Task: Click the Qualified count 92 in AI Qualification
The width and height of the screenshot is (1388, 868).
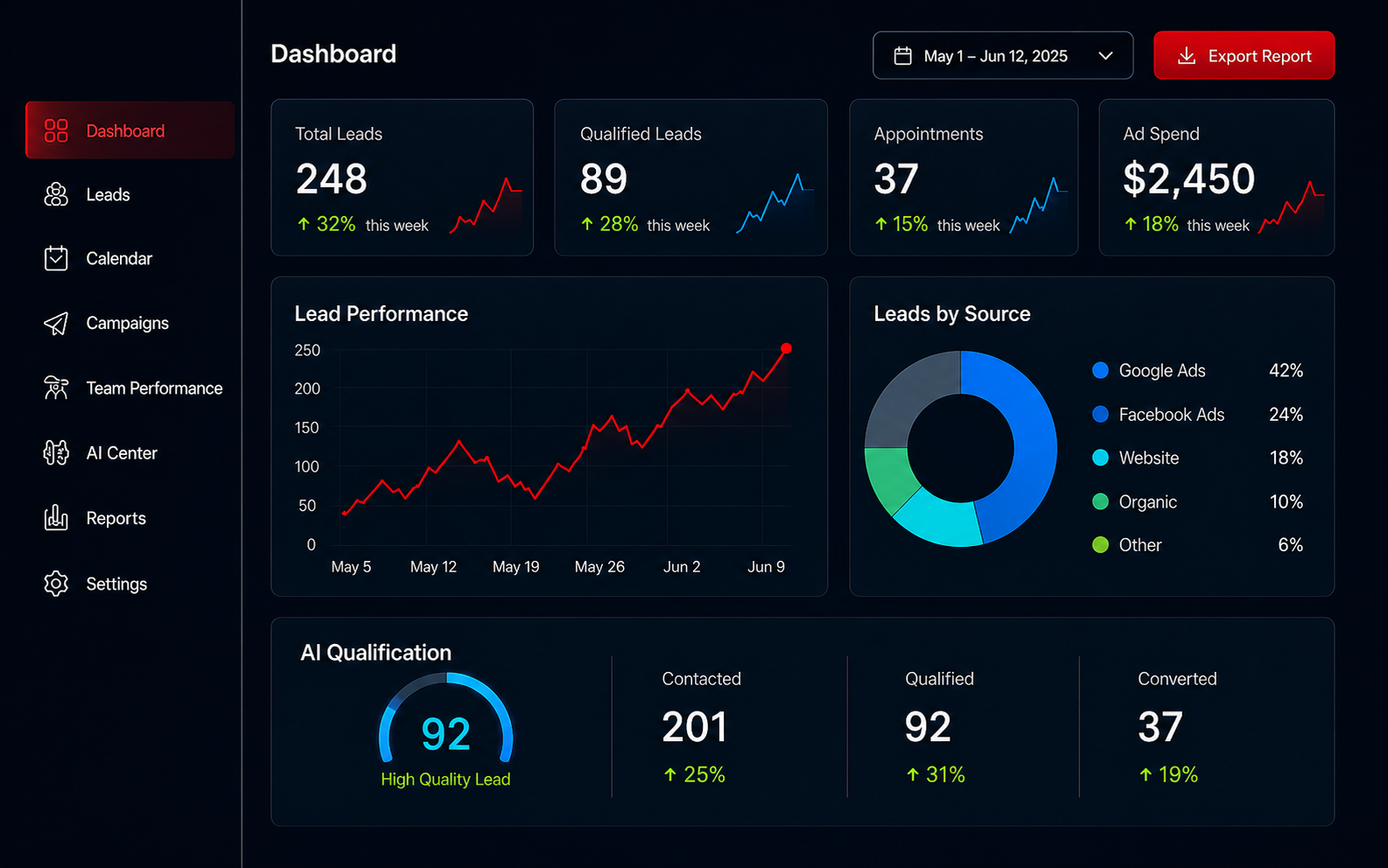Action: (928, 727)
